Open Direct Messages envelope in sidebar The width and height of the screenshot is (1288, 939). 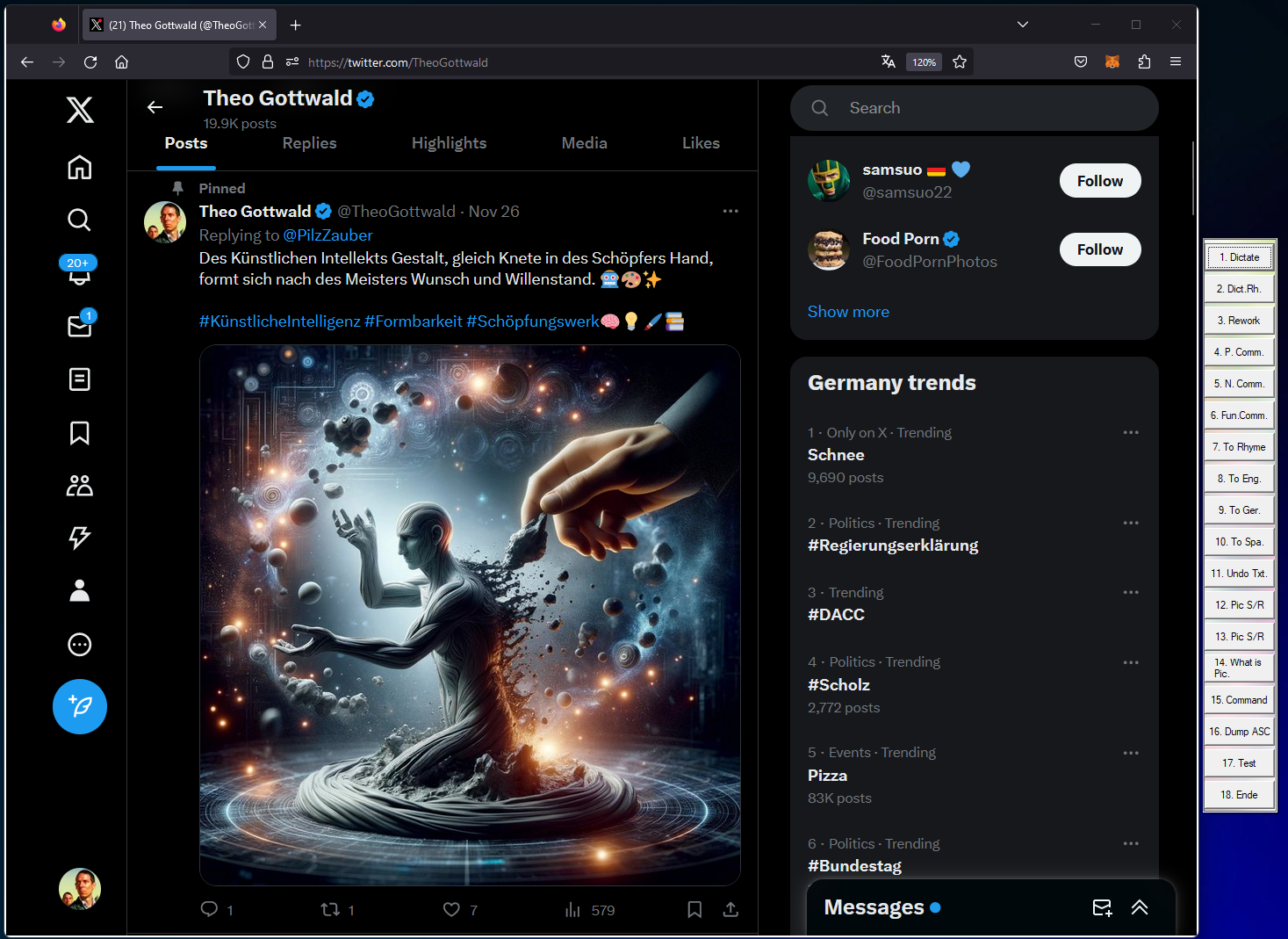tap(79, 326)
